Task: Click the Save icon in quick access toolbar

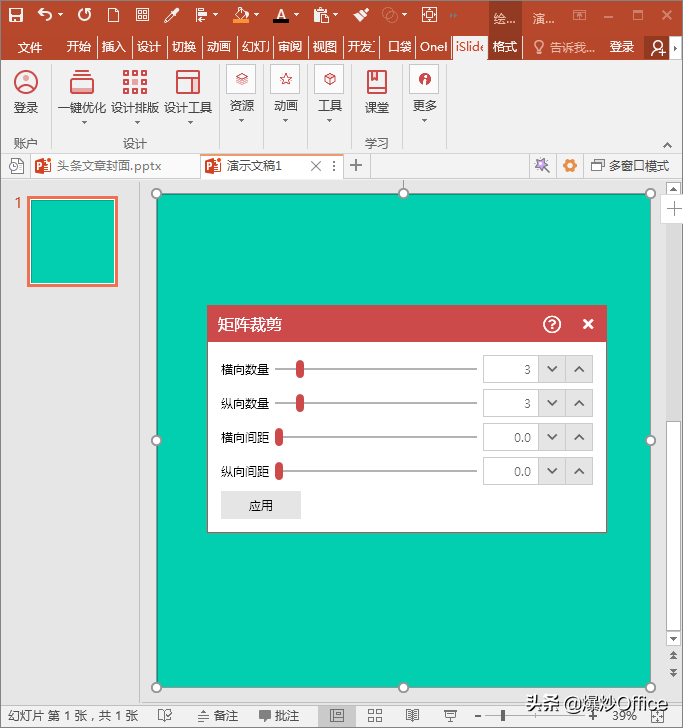Action: 16,15
